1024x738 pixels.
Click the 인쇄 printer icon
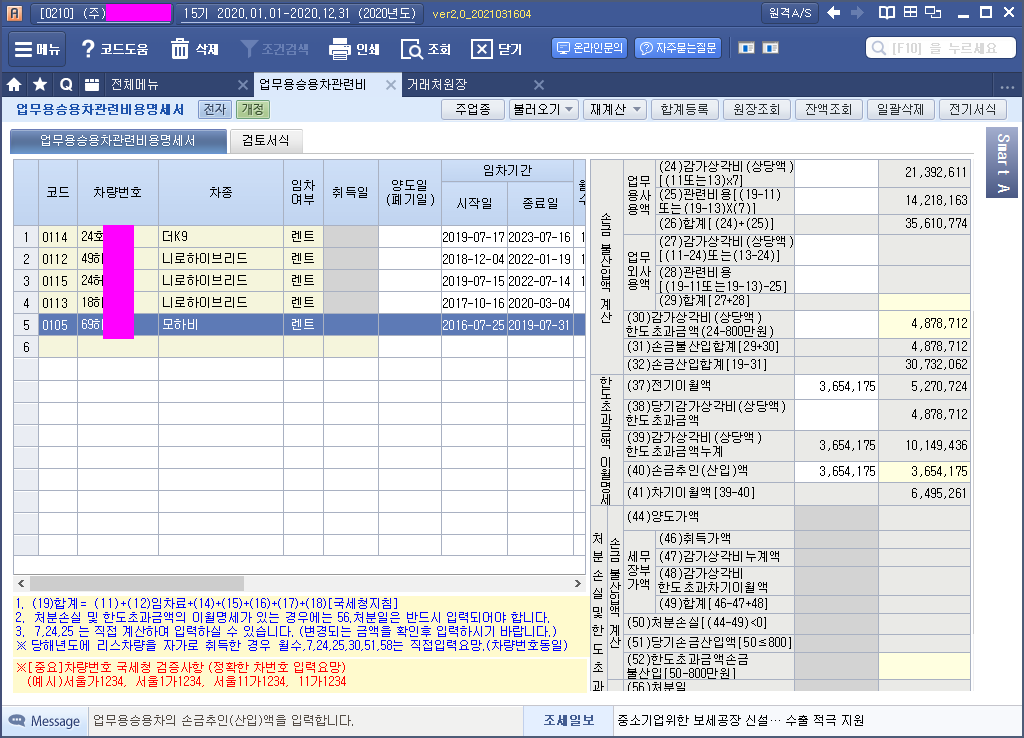coord(340,49)
